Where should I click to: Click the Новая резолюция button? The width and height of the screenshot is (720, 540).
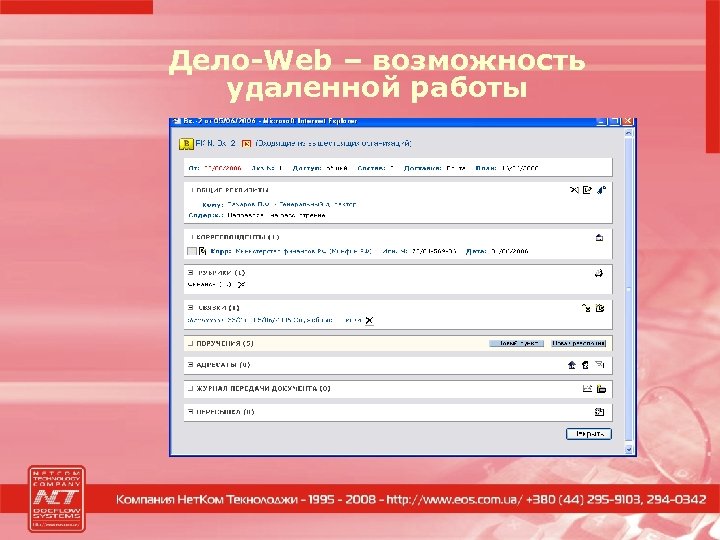click(579, 343)
